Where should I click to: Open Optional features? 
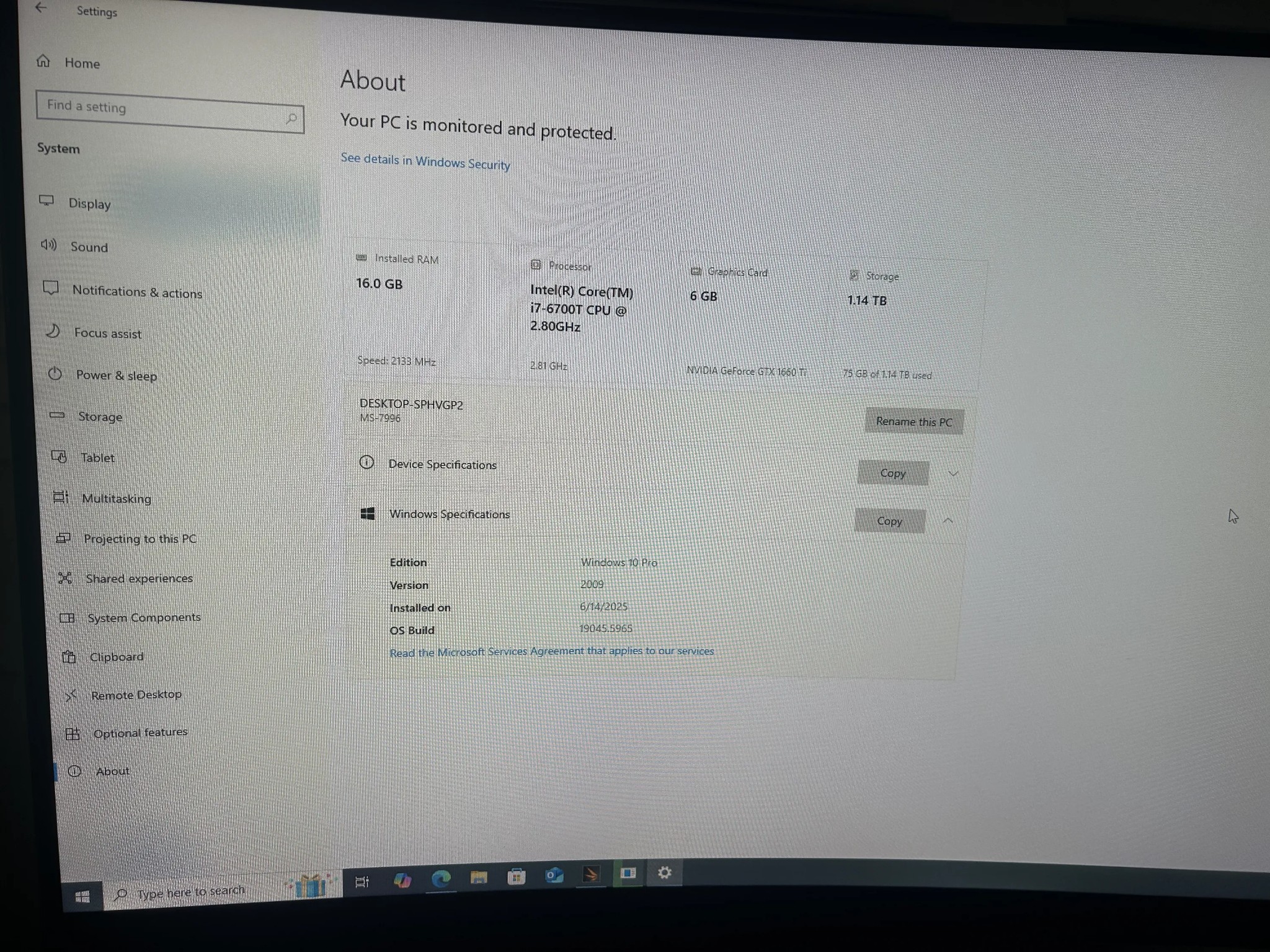coord(140,733)
